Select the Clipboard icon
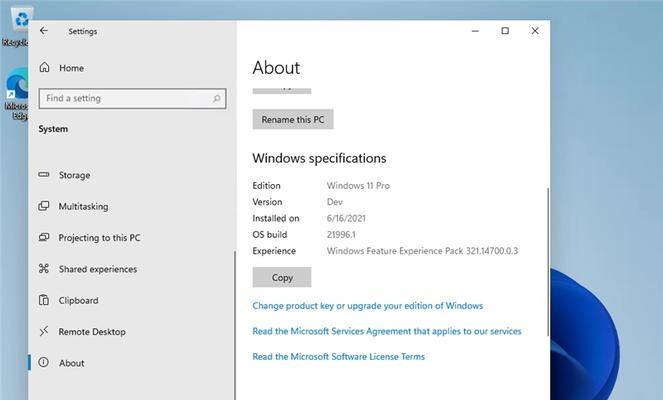Screen dimensions: 663x400 coord(44,300)
